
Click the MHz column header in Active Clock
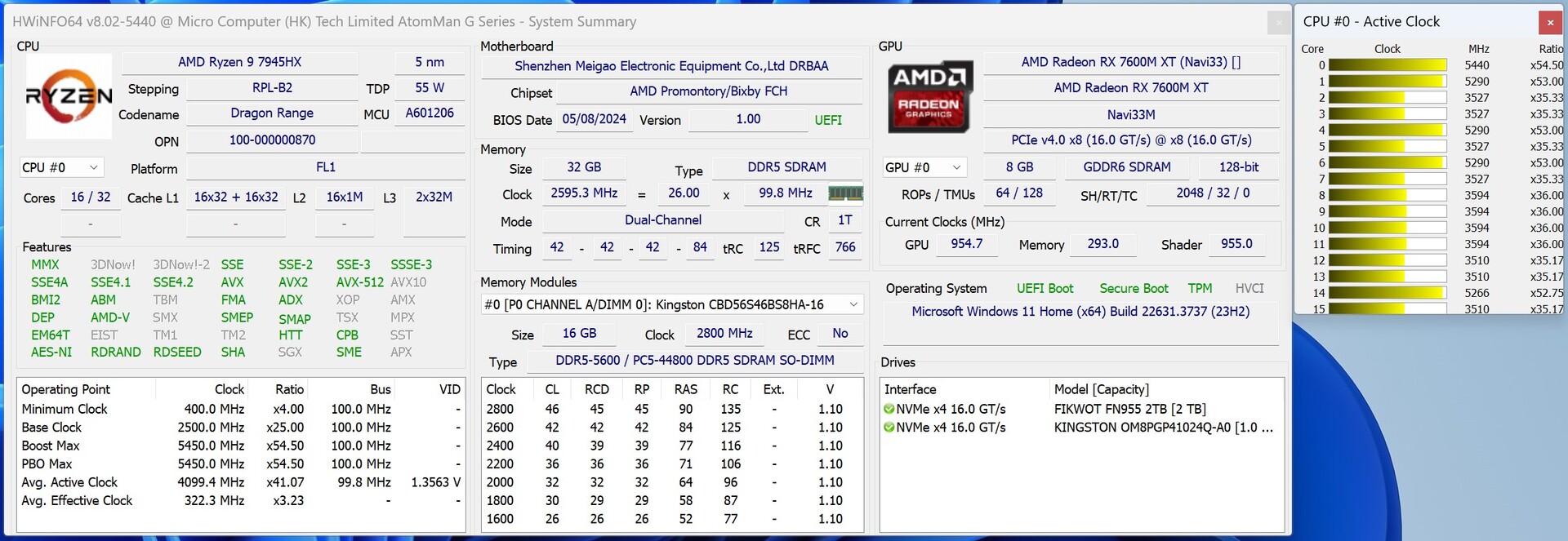(1478, 49)
